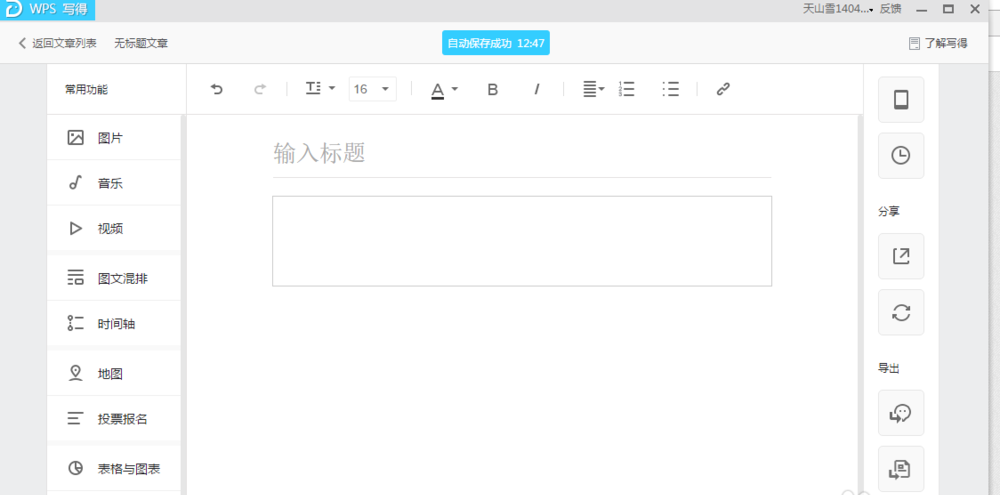Expand heading style dropdown
The width and height of the screenshot is (1000, 495).
point(320,89)
